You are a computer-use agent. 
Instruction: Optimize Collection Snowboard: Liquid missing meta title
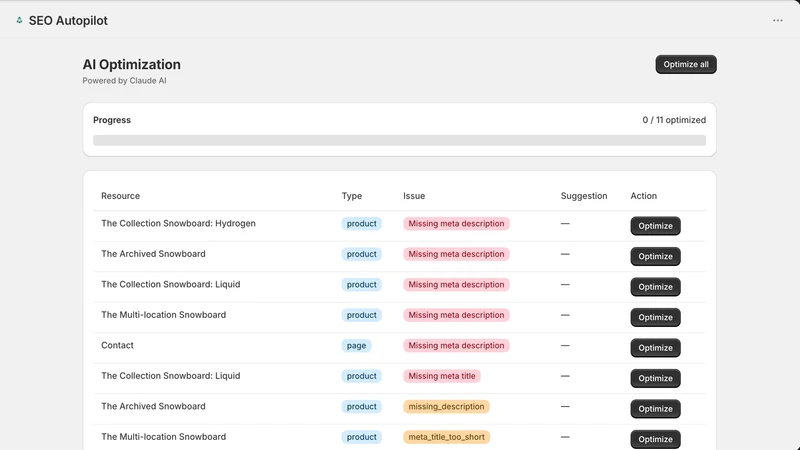[655, 378]
